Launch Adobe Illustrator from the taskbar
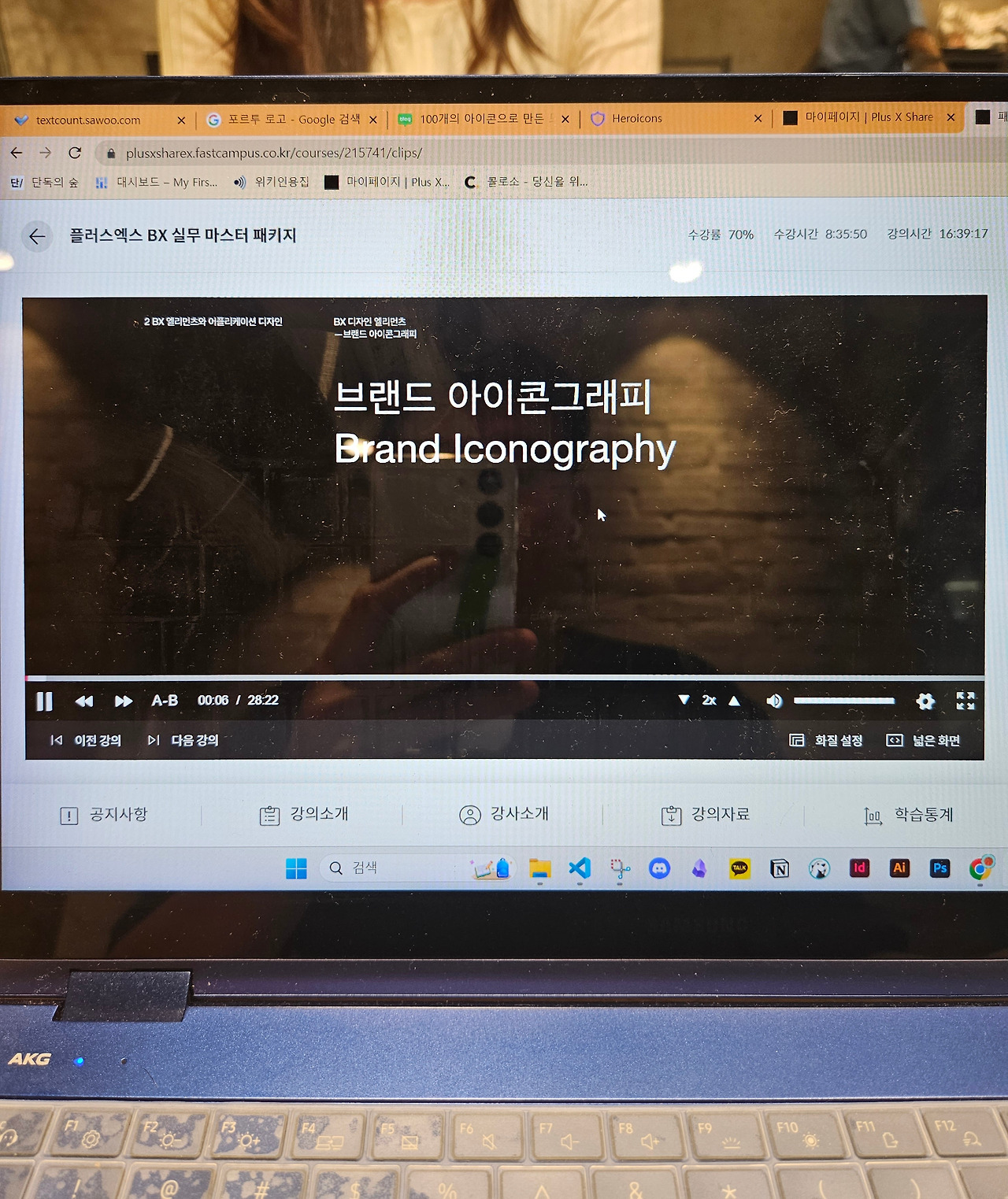 coord(899,868)
